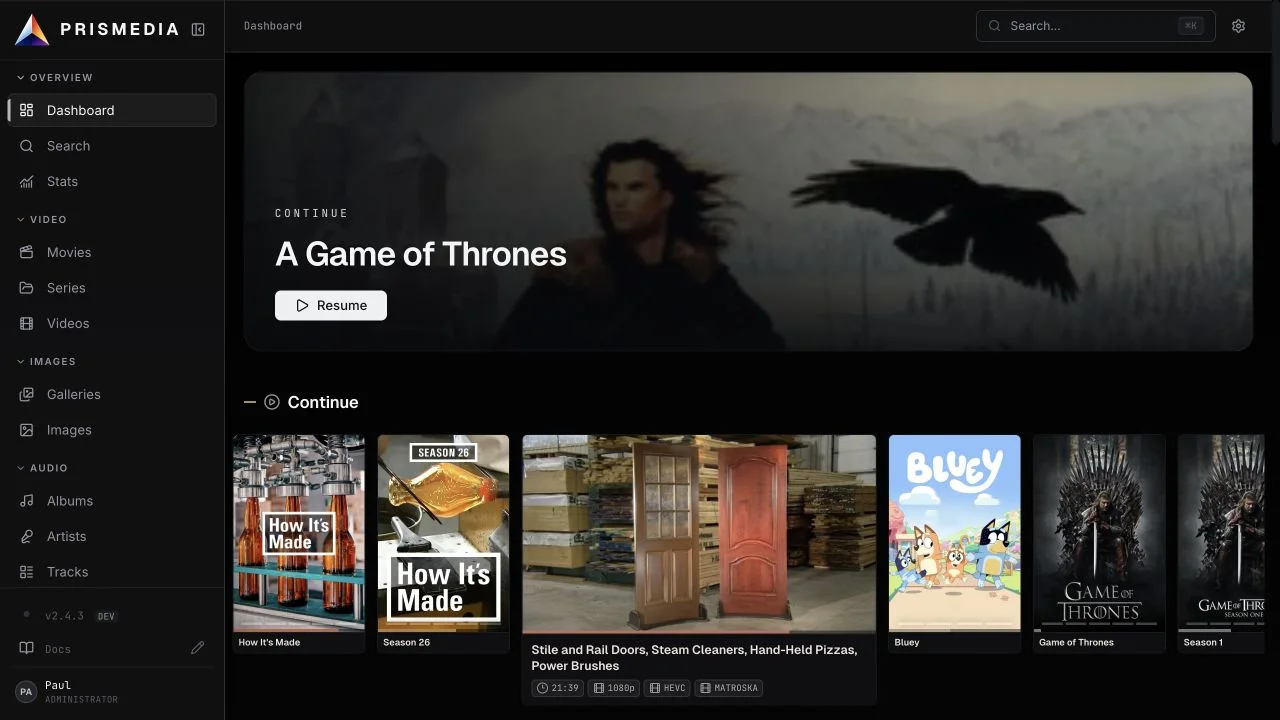Open the How It's Made series poster

coord(299,533)
